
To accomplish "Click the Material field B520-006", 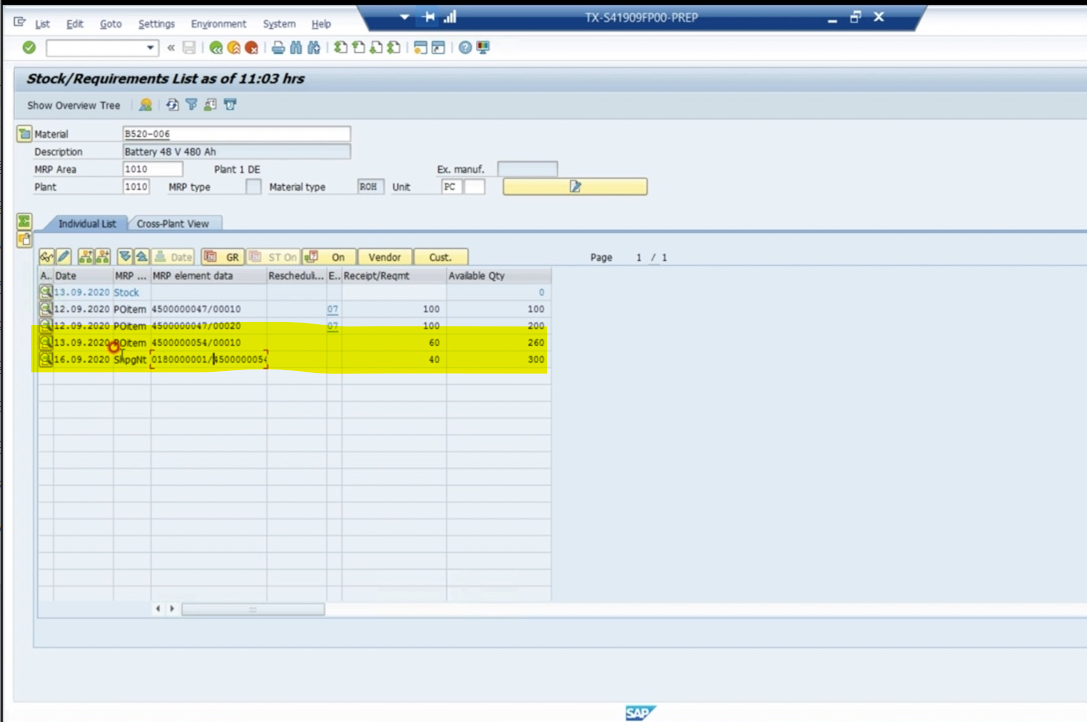I will point(236,134).
